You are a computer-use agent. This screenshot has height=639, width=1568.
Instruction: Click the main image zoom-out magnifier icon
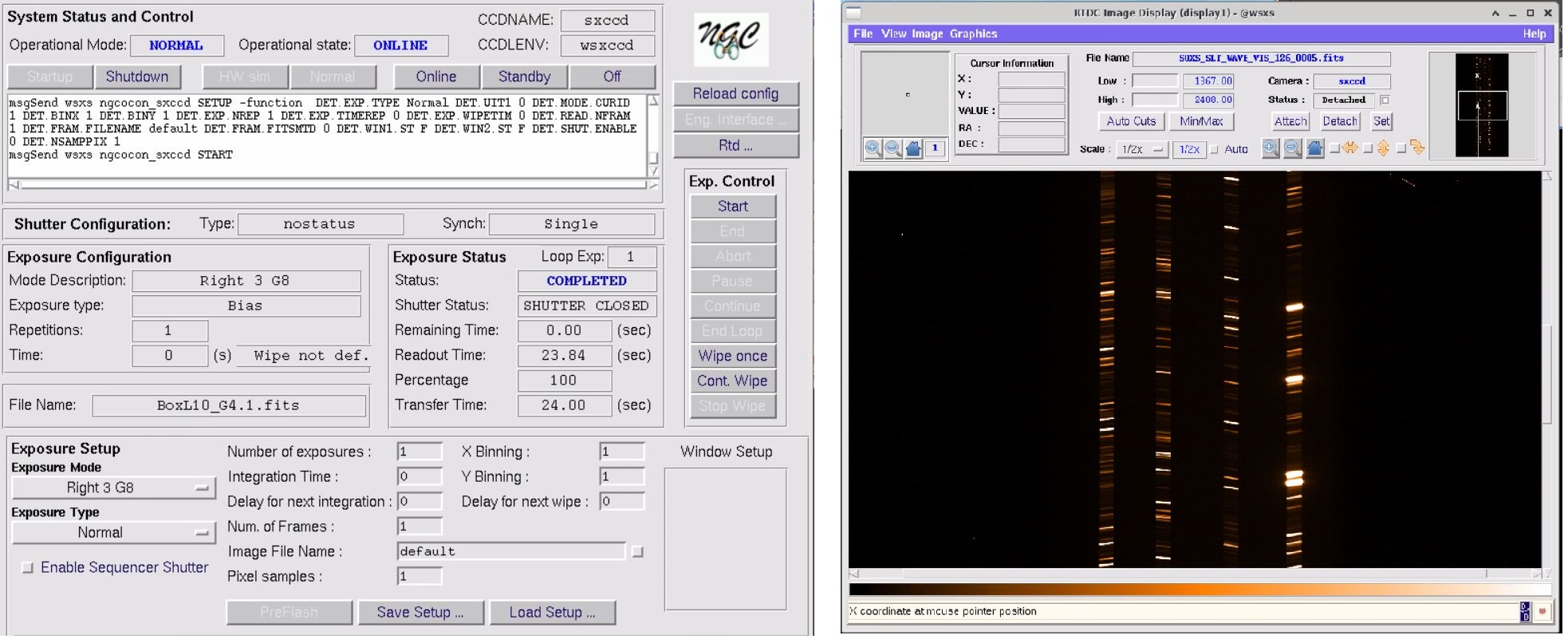(1293, 148)
